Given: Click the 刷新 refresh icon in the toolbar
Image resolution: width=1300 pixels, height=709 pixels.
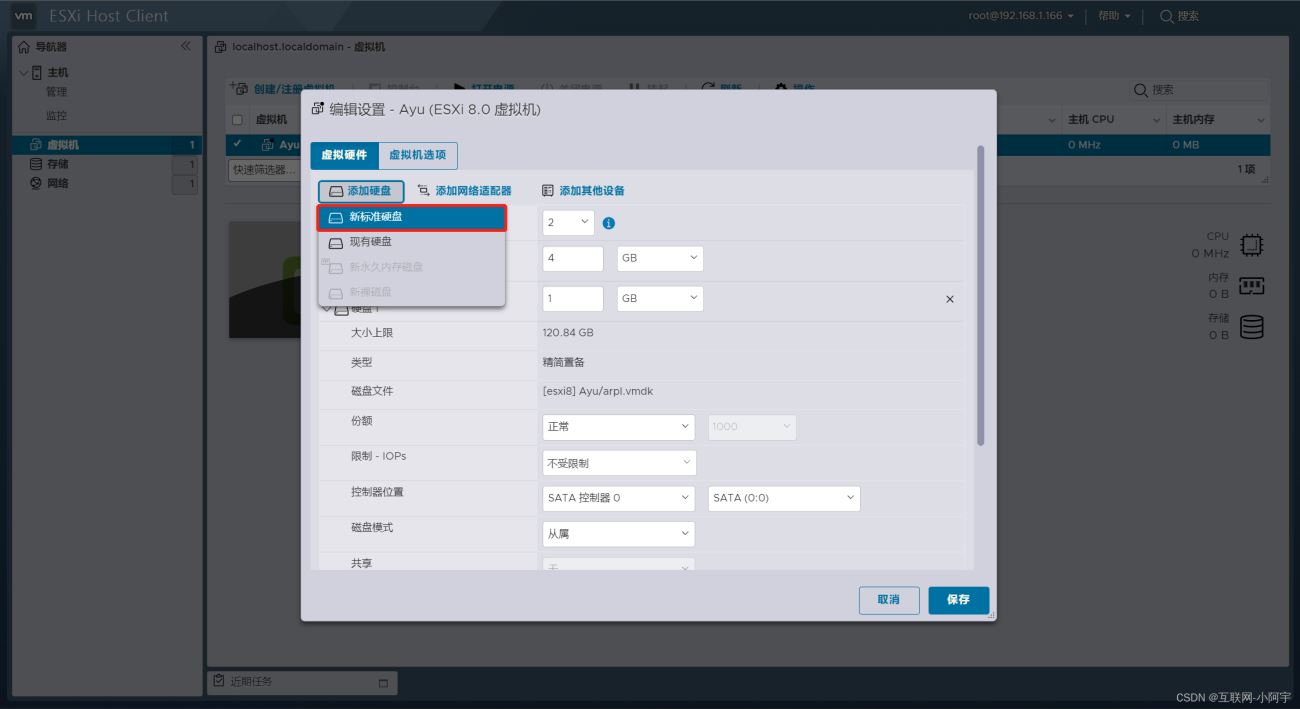Looking at the screenshot, I should [x=708, y=88].
